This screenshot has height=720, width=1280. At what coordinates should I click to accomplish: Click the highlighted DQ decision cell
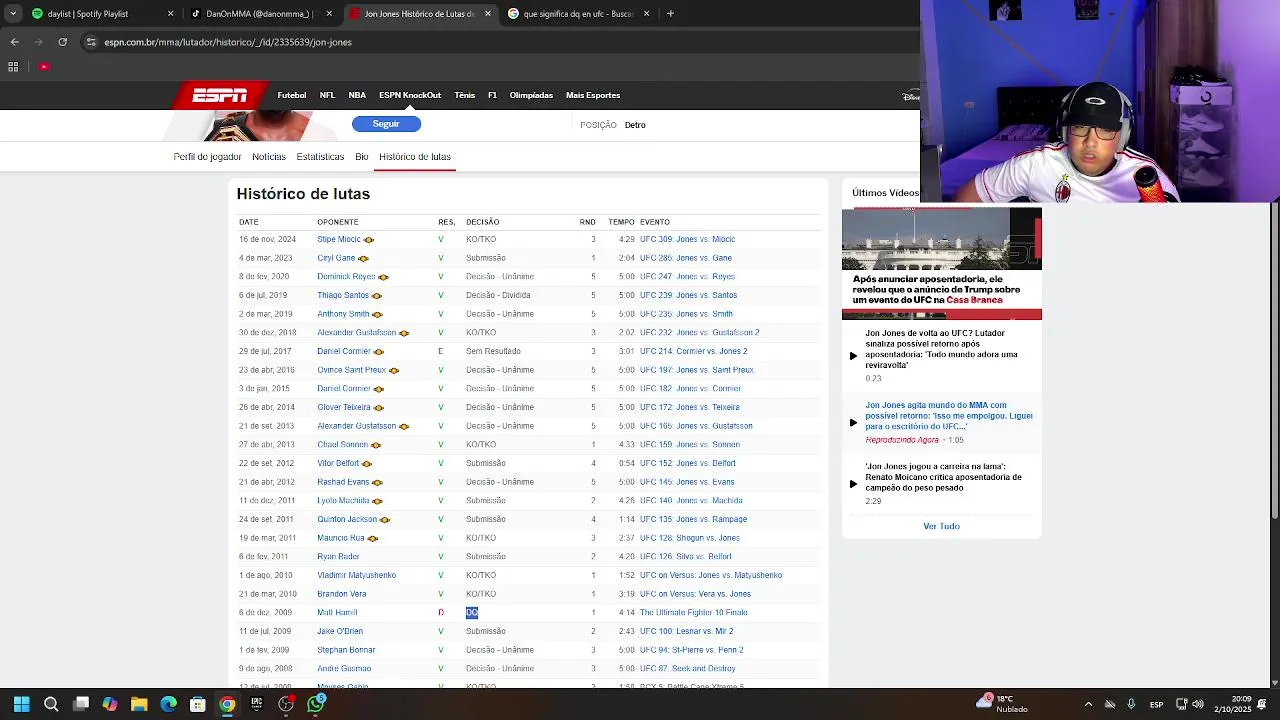tap(472, 613)
